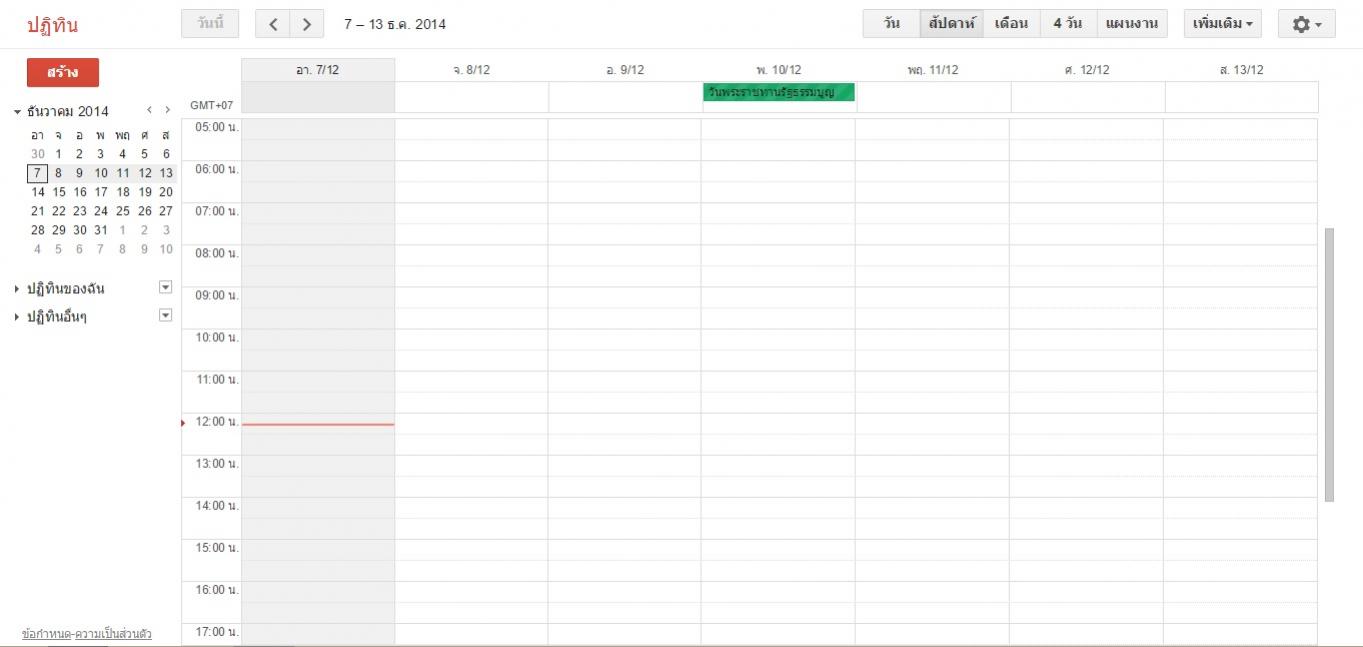Click the พฤ. 11/12 day header
Screen dimensions: 1363x647
(932, 70)
